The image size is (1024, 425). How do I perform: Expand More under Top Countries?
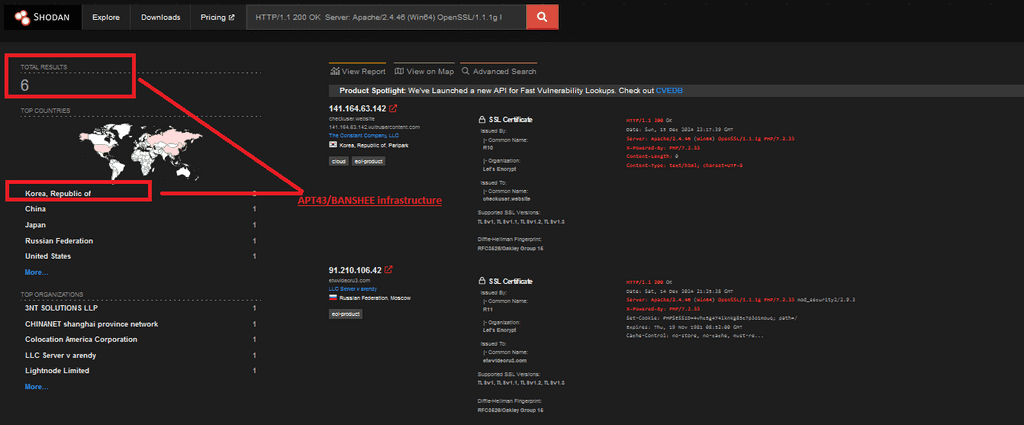[37, 272]
